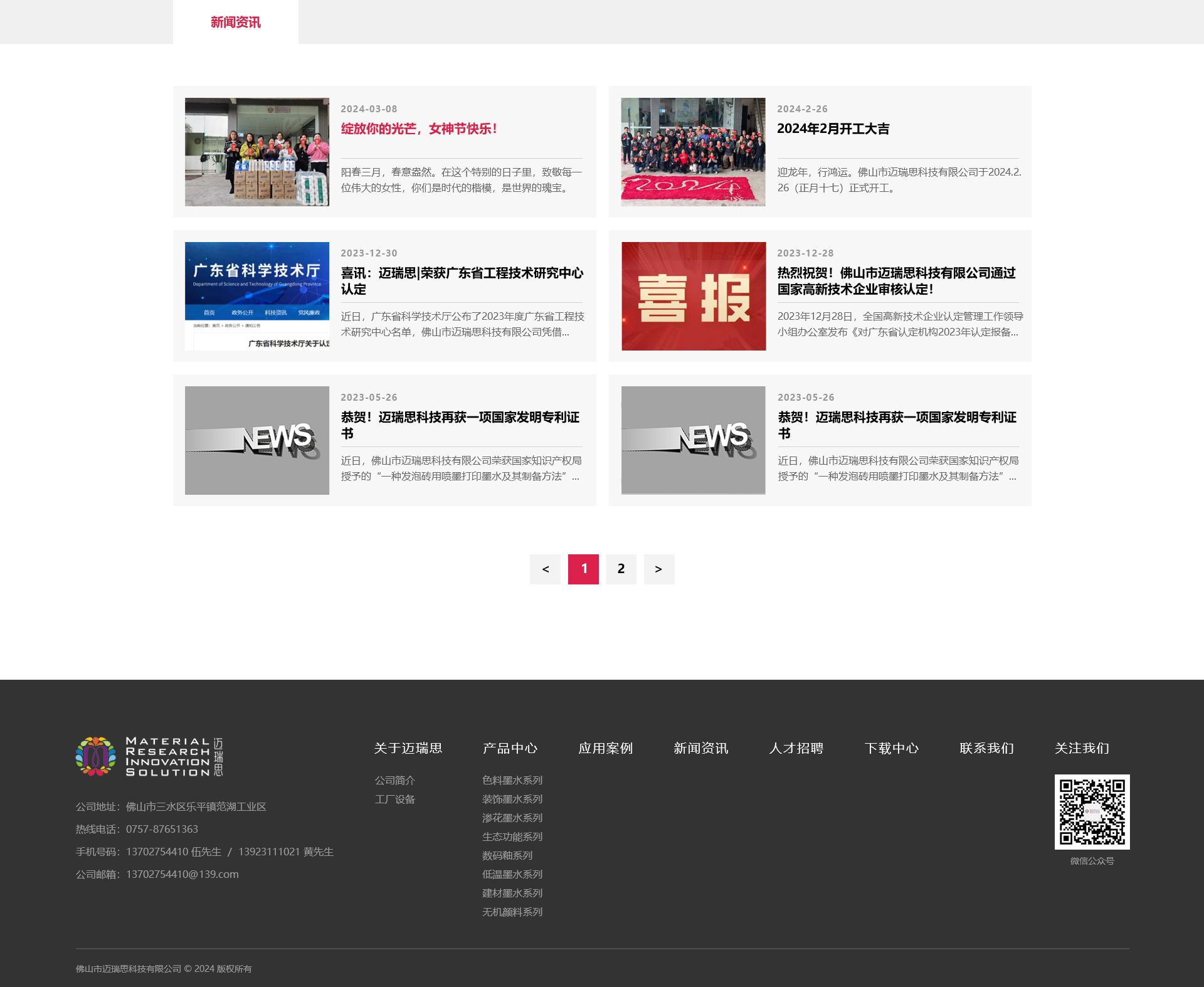Click 联系我们 in the footer menu

[x=986, y=748]
